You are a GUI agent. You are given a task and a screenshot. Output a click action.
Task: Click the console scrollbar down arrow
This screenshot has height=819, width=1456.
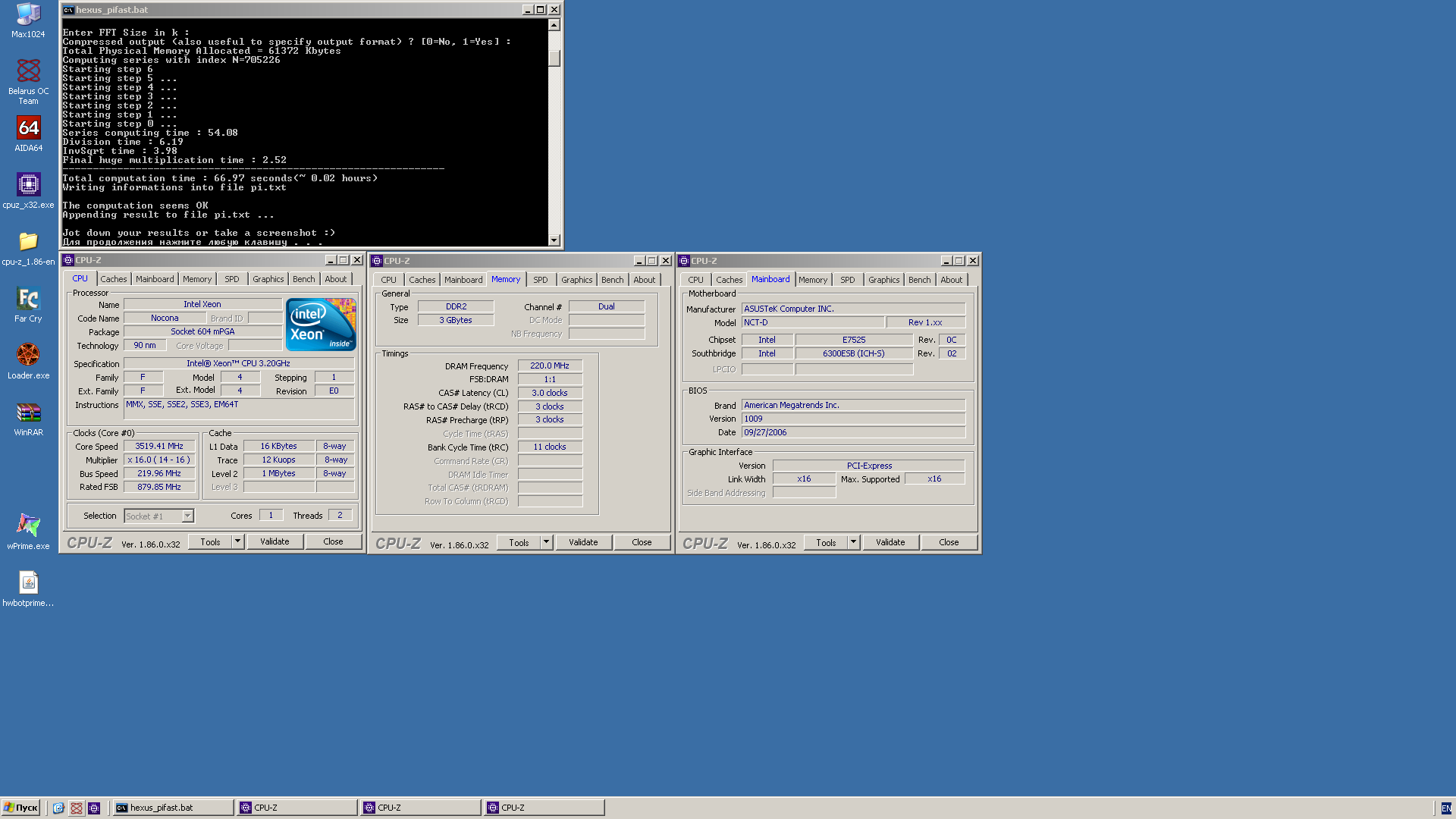(x=554, y=240)
